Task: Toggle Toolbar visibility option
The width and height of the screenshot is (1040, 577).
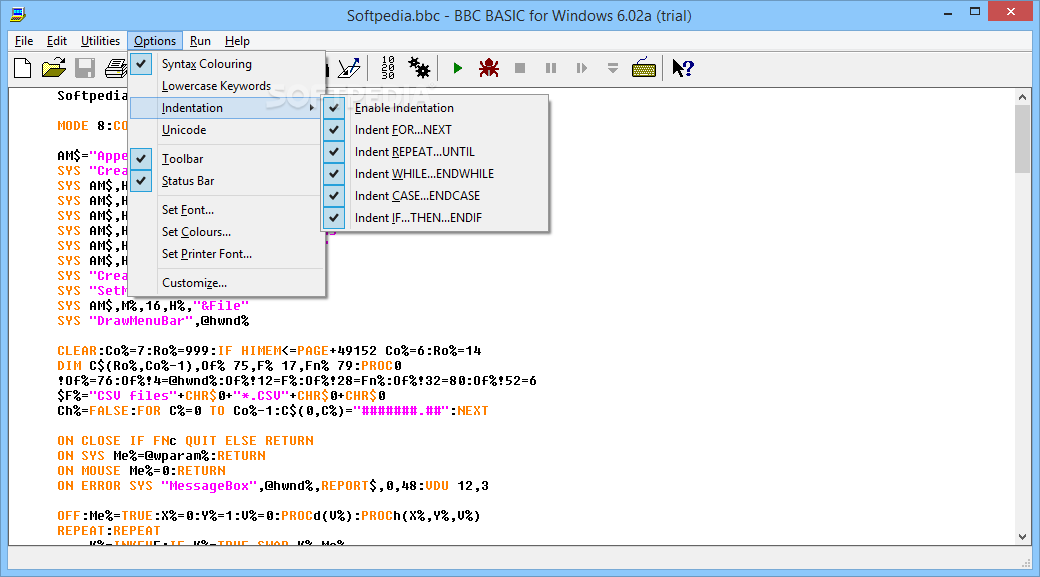Action: 226,159
